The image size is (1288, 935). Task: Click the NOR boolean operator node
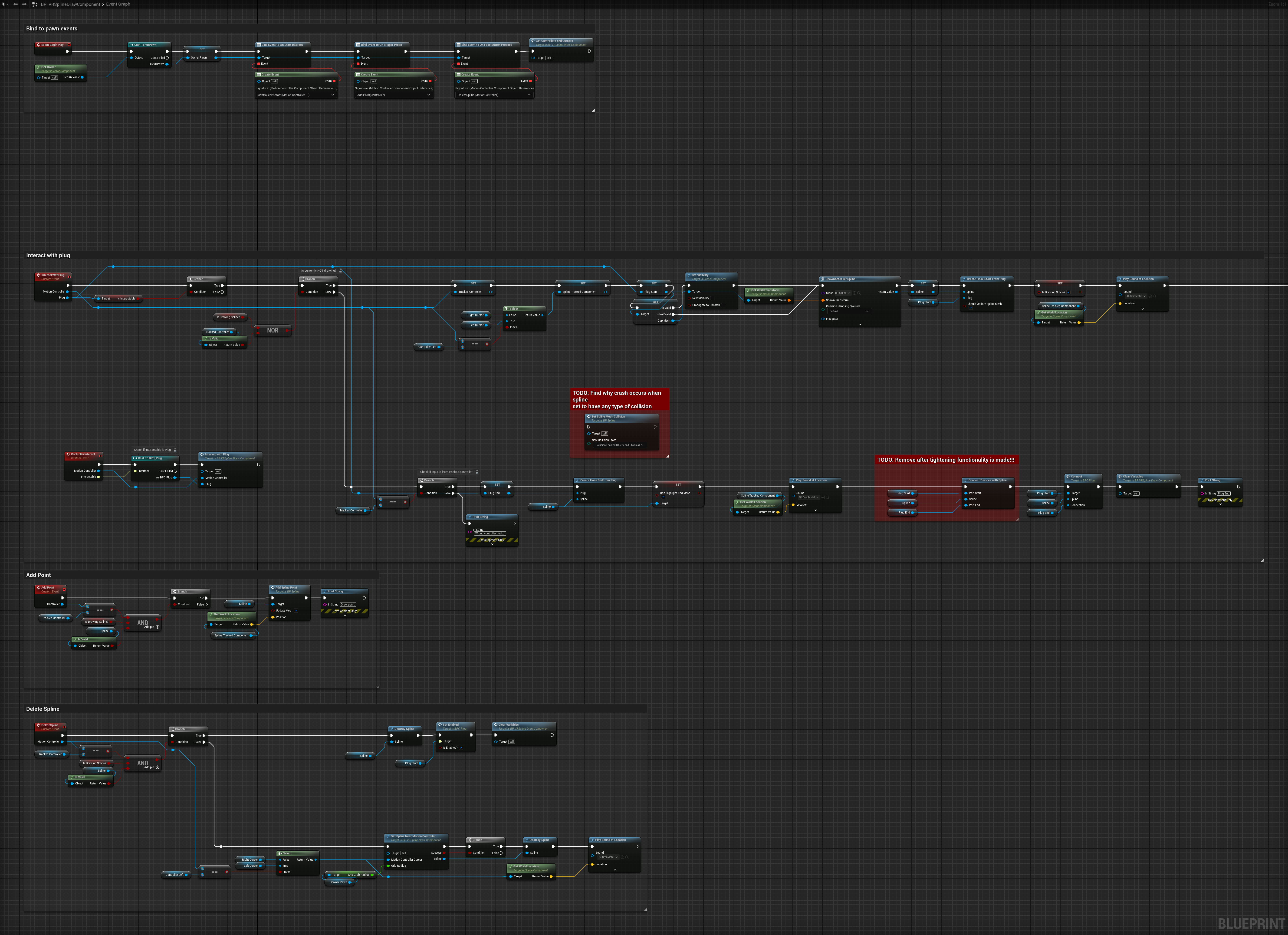pos(273,331)
